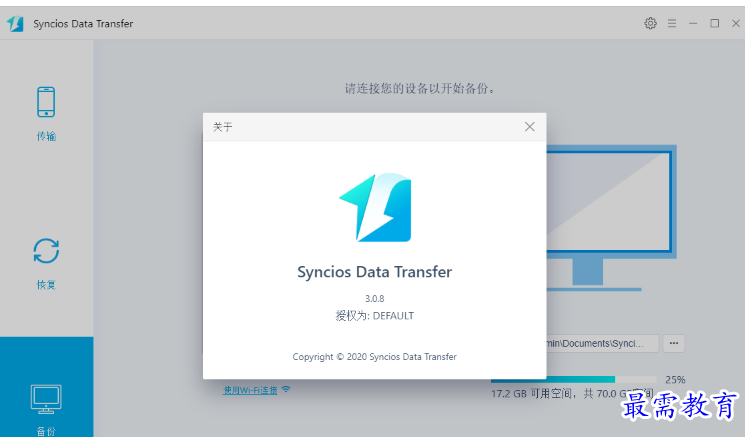Open the hamburger menu in title bar
Viewport: 745px width, 437px height.
(x=672, y=23)
